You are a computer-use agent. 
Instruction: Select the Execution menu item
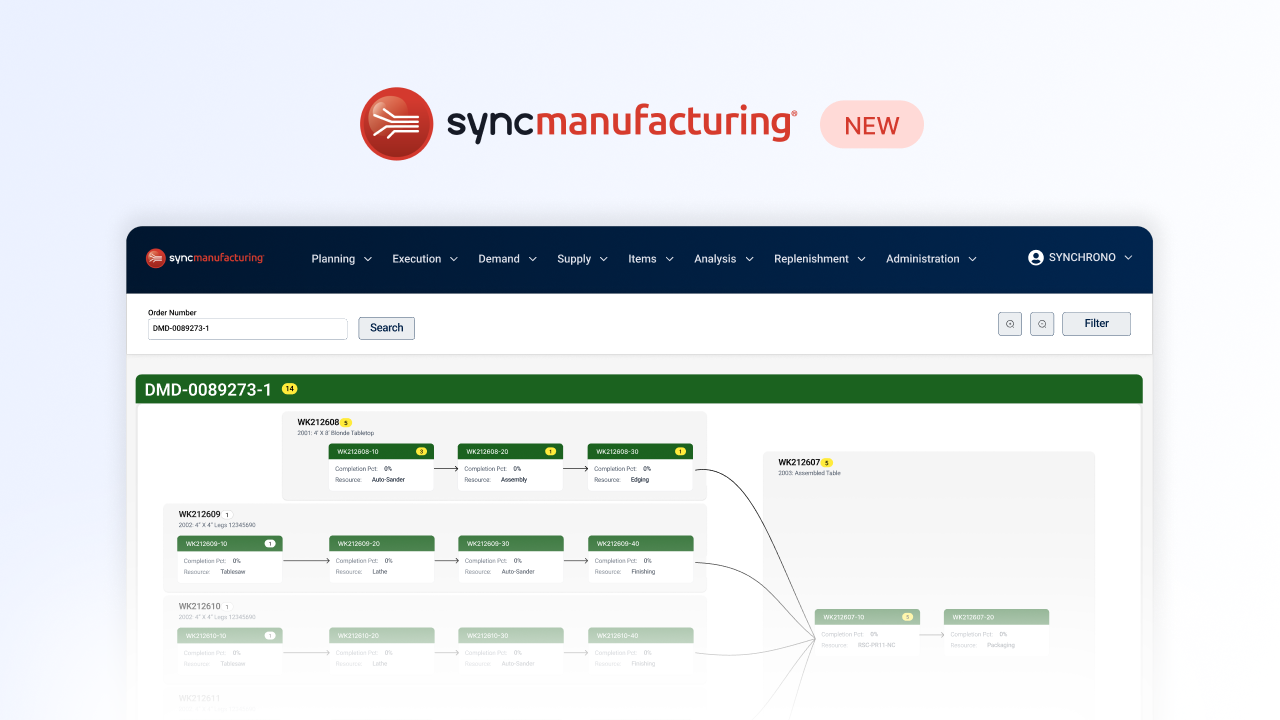point(417,258)
